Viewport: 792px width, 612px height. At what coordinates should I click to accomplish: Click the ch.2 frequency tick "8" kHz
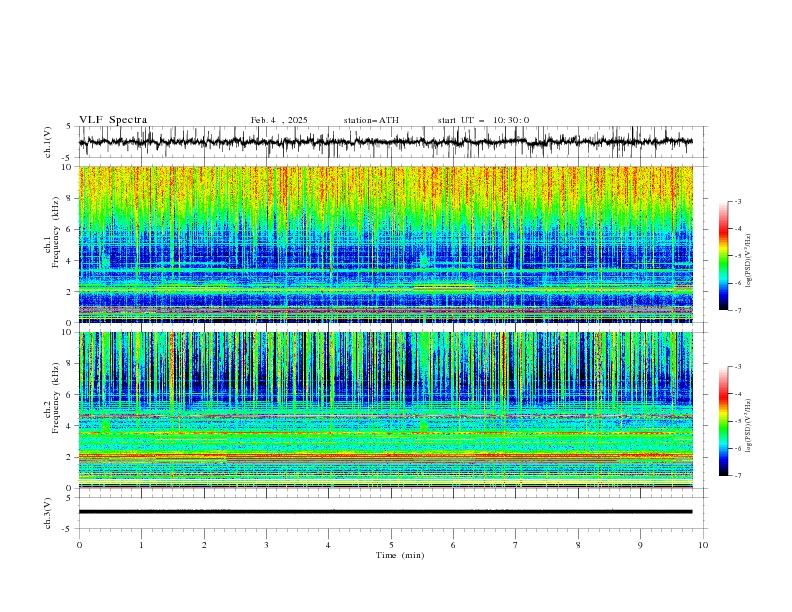coord(70,364)
